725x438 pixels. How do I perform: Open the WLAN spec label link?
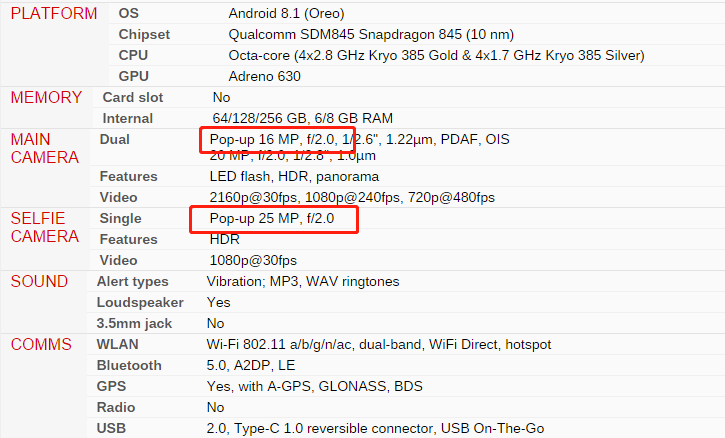click(x=118, y=345)
